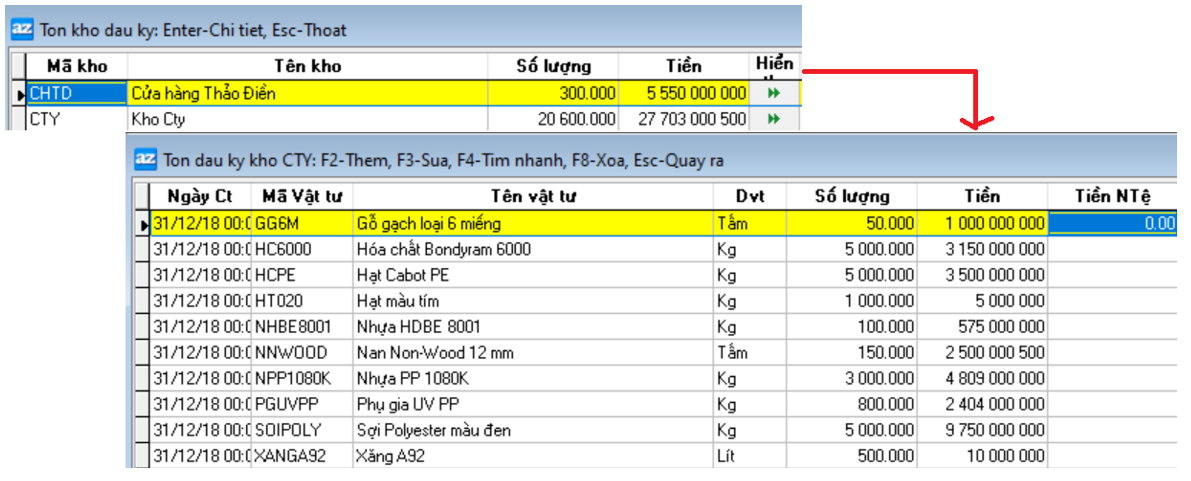Click the az icon in 'Ton kho dau ky' title bar
1191x481 pixels.
click(x=22, y=30)
